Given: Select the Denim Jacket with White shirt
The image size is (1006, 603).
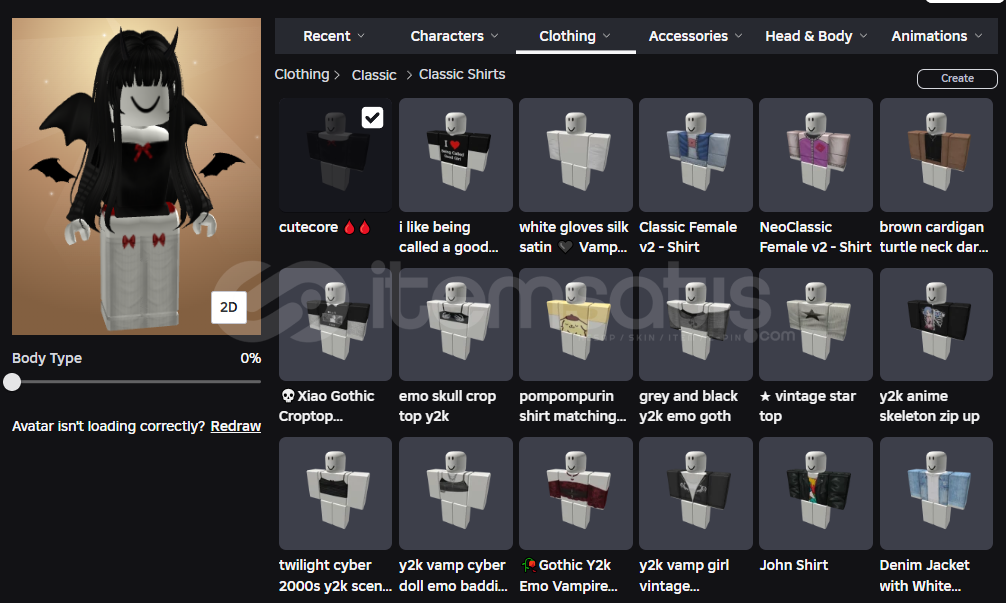Looking at the screenshot, I should coord(936,493).
